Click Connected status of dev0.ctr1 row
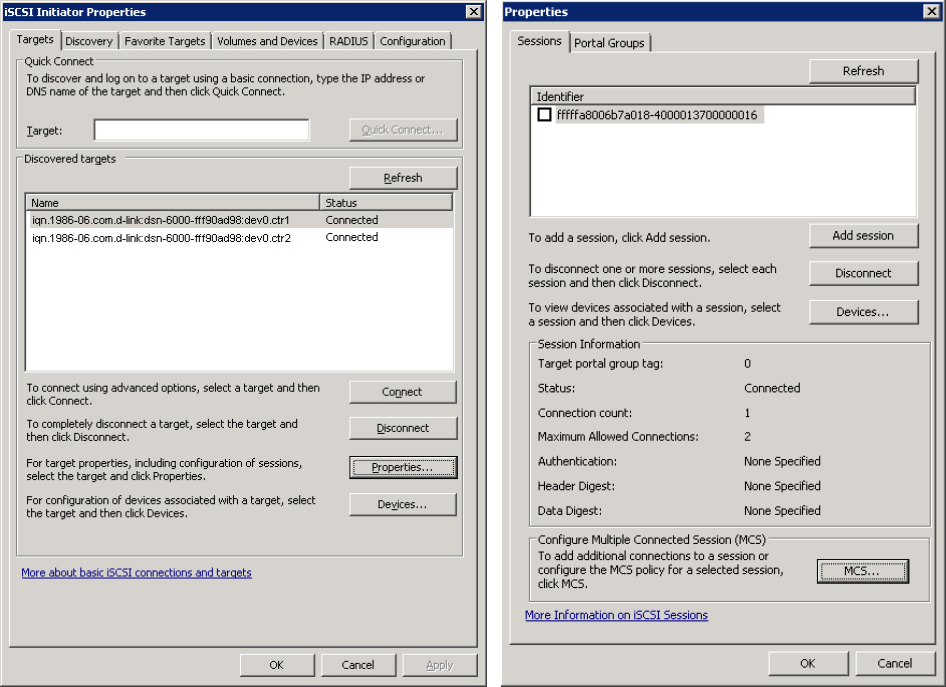 click(x=352, y=220)
